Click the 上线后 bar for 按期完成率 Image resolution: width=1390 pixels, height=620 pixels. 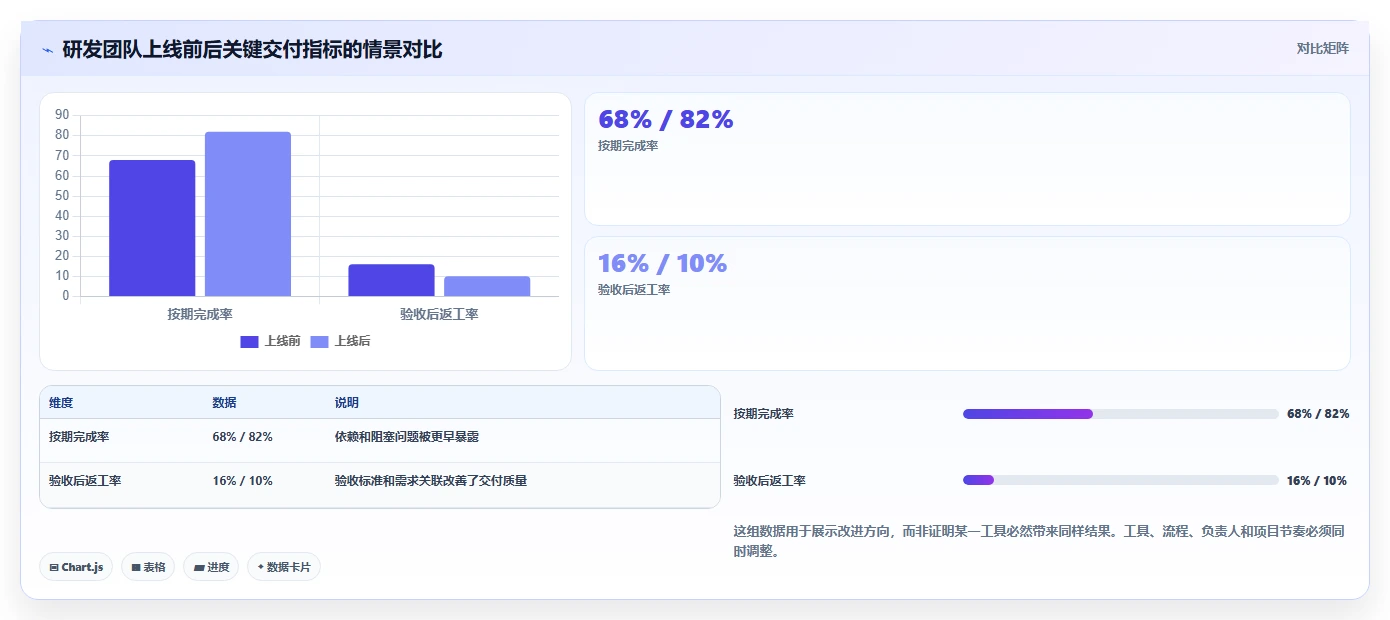click(x=248, y=214)
